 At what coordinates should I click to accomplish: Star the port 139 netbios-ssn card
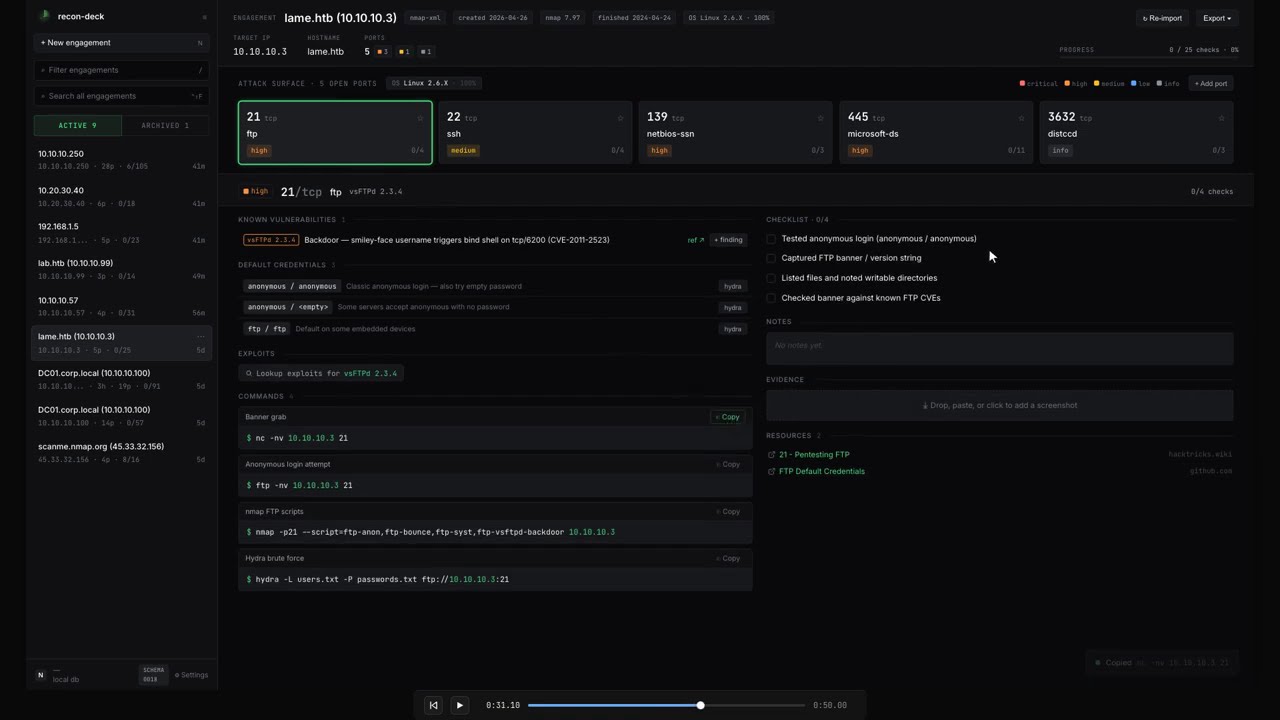pyautogui.click(x=820, y=118)
